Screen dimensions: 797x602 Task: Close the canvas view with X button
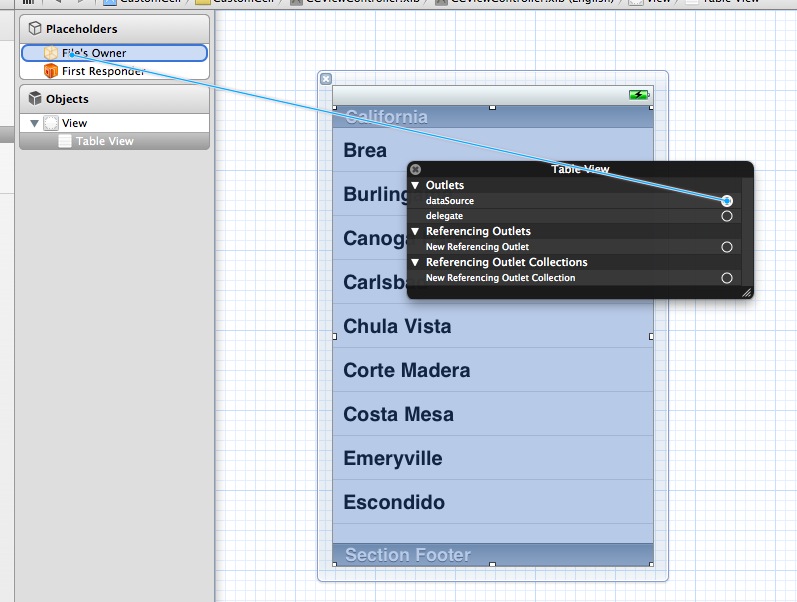tap(325, 79)
